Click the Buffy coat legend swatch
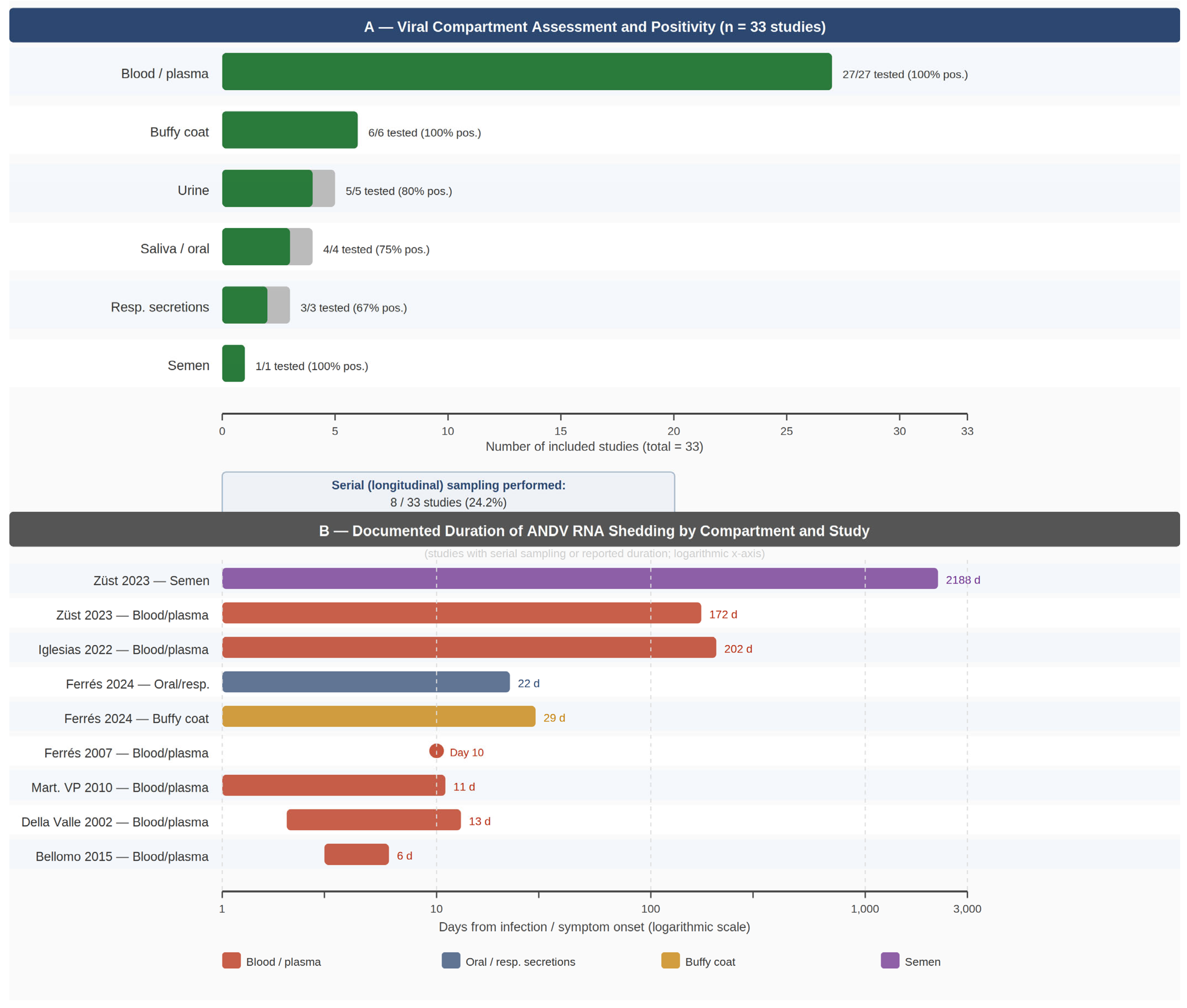This screenshot has height=1008, width=1187. 670,960
